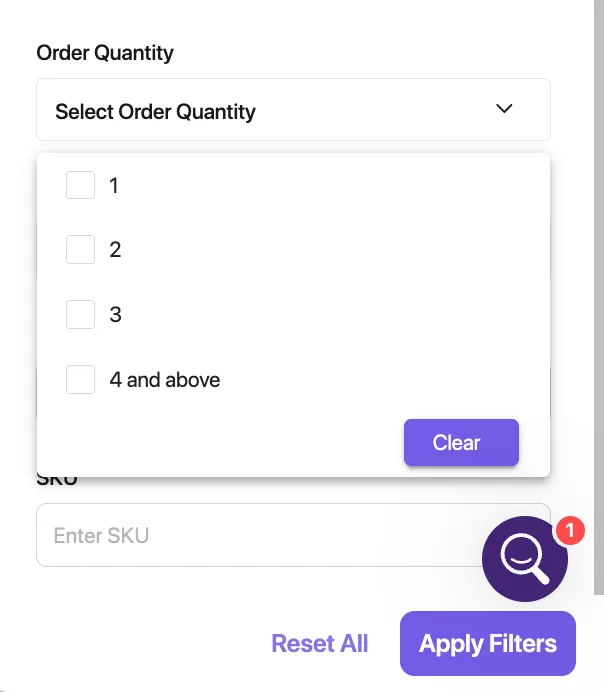Pick the option label '2' in list
Viewport: 604px width, 692px height.
(115, 250)
